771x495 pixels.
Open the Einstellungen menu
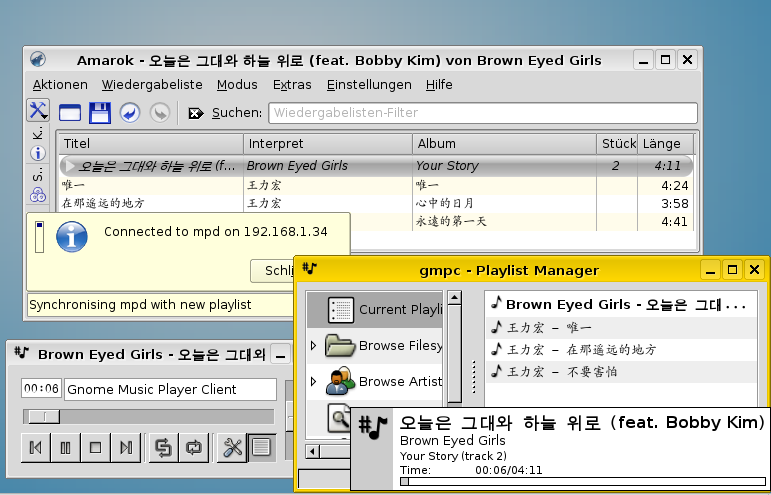coord(369,85)
